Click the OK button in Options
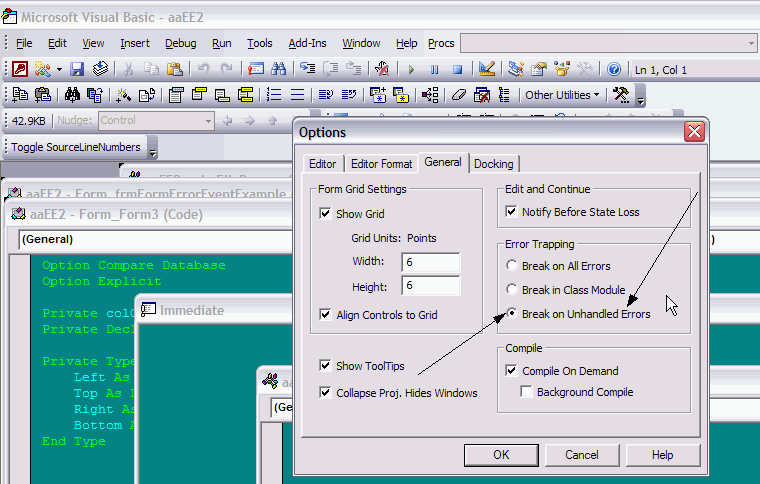This screenshot has height=484, width=760. (501, 455)
